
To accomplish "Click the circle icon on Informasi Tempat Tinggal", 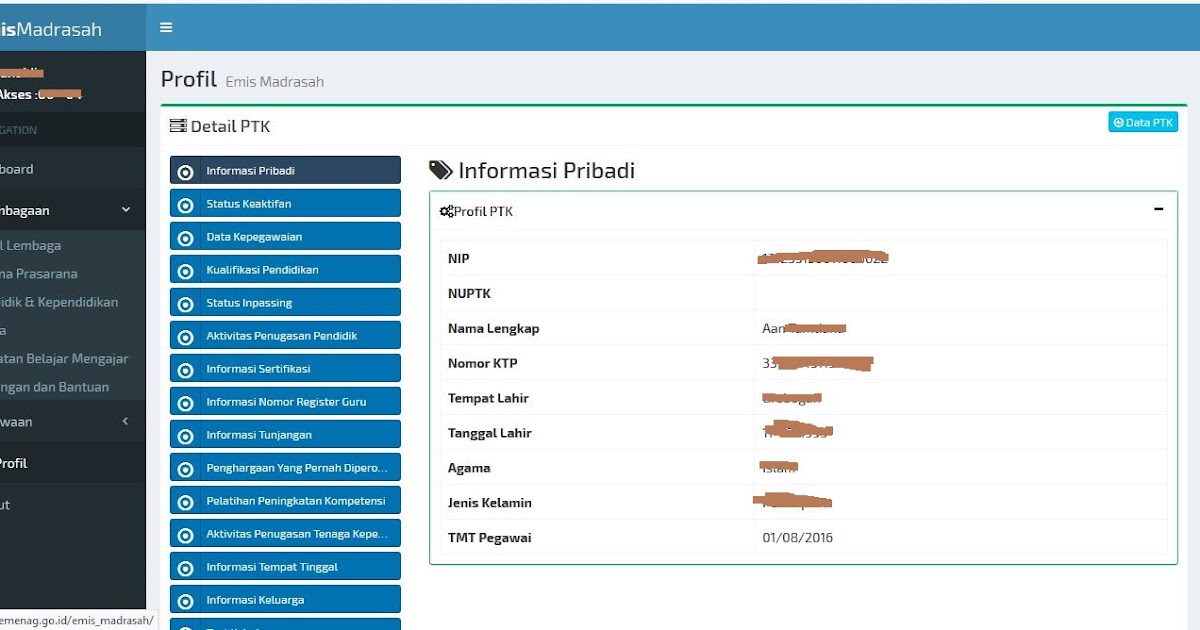I will tap(185, 568).
